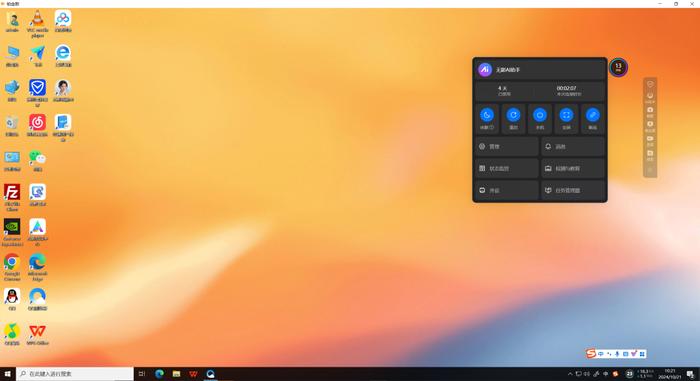
Task: Open the Recycle Bin icon
Action: click(12, 126)
